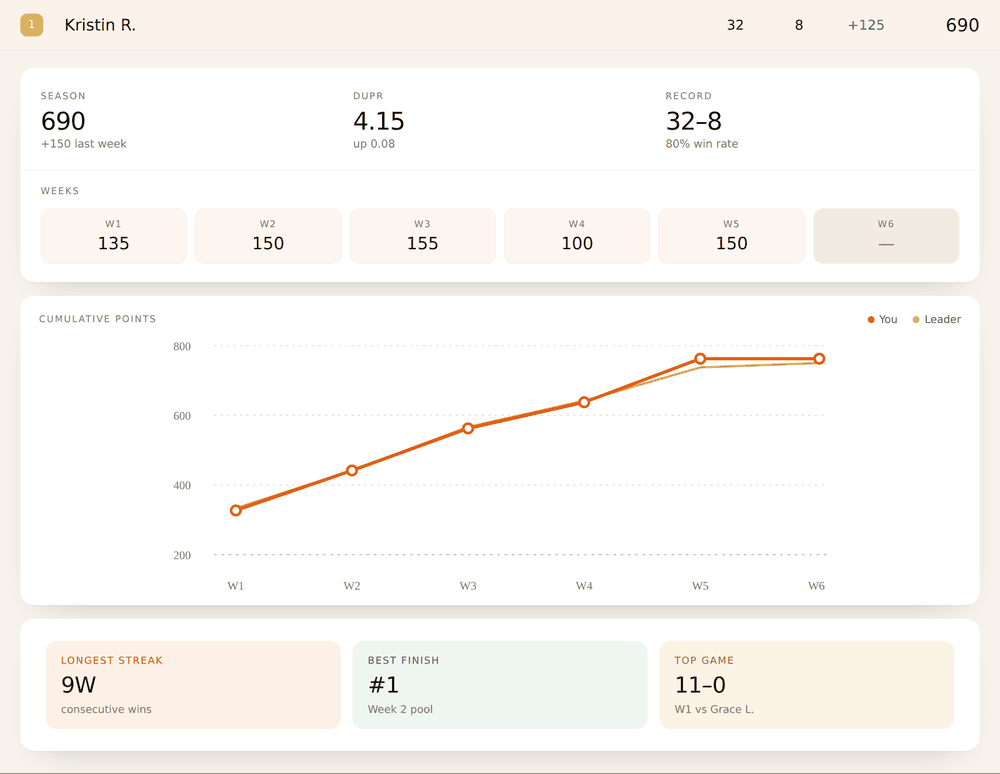Open the Longest Streak 9W card
This screenshot has height=774, width=1000.
[193, 685]
